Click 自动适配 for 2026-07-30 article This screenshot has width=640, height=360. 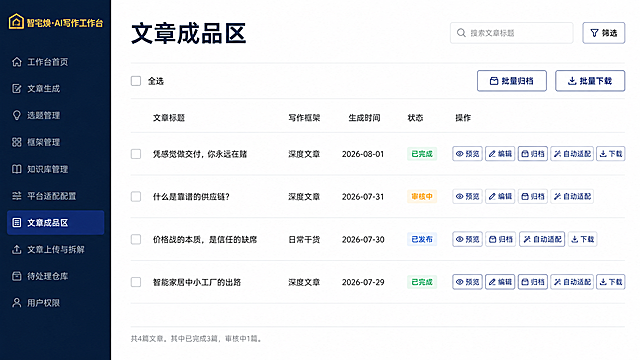click(542, 239)
